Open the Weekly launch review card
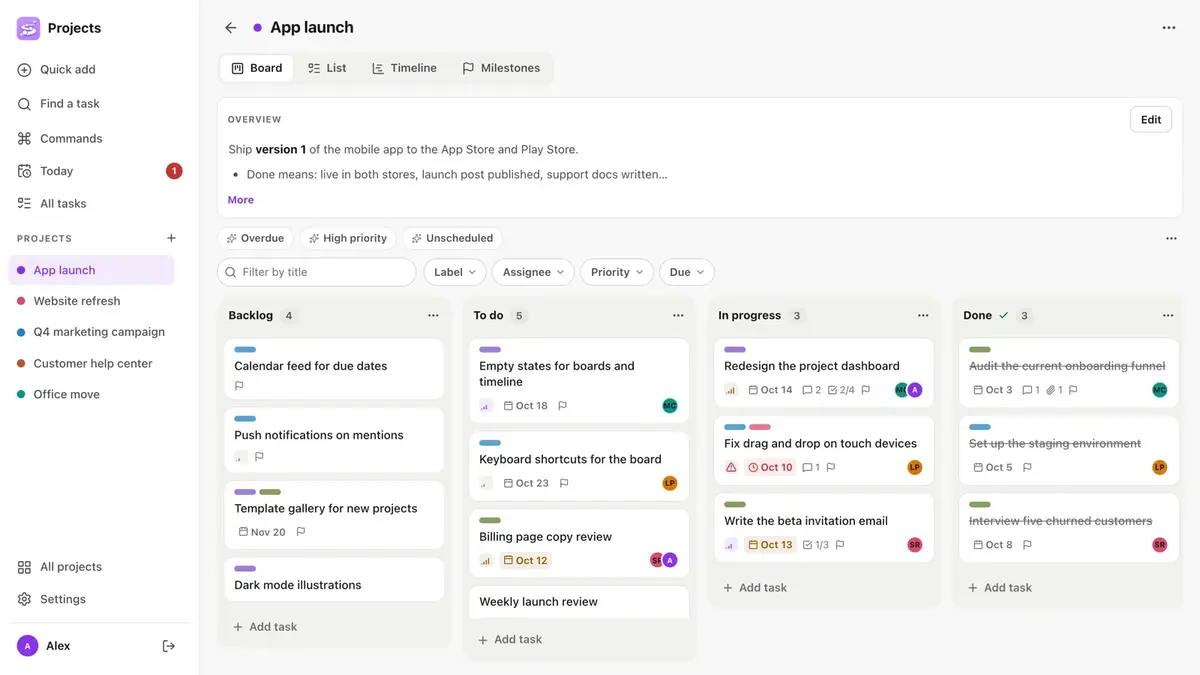This screenshot has height=675, width=1200. (579, 602)
